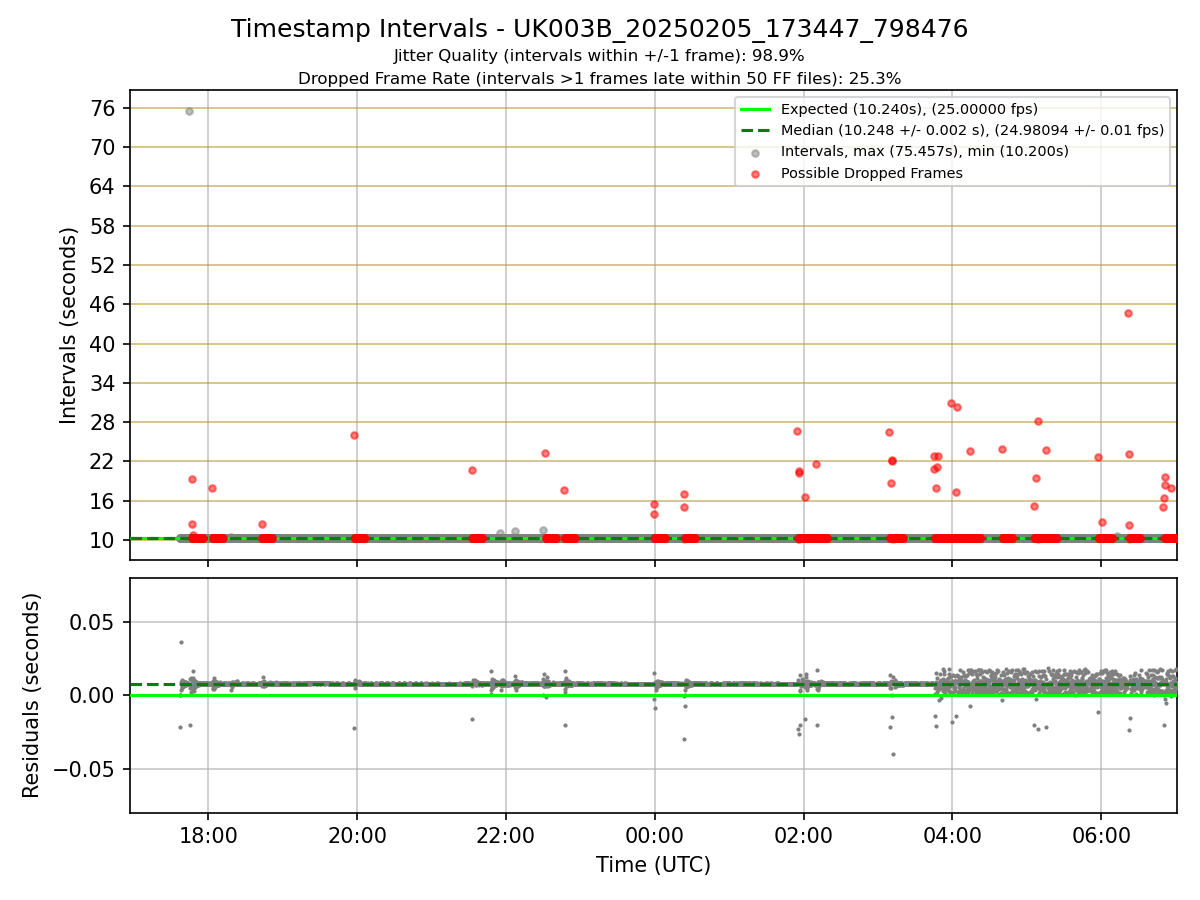Click the '18:00' x-axis tick label
The height and width of the screenshot is (900, 1200).
click(x=208, y=836)
